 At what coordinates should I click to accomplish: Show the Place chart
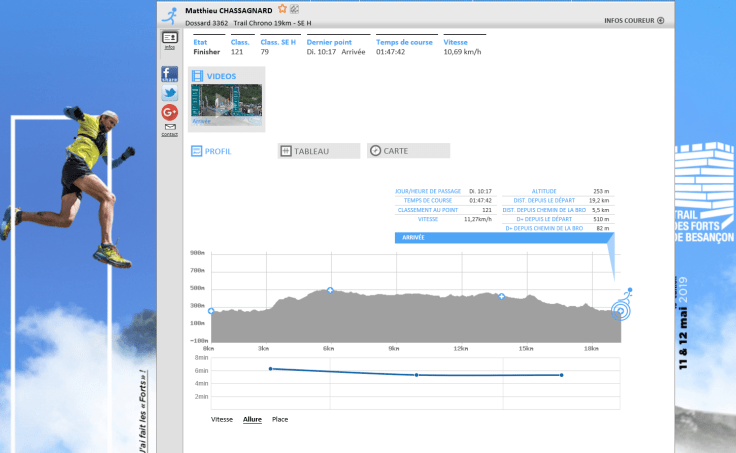click(x=280, y=419)
